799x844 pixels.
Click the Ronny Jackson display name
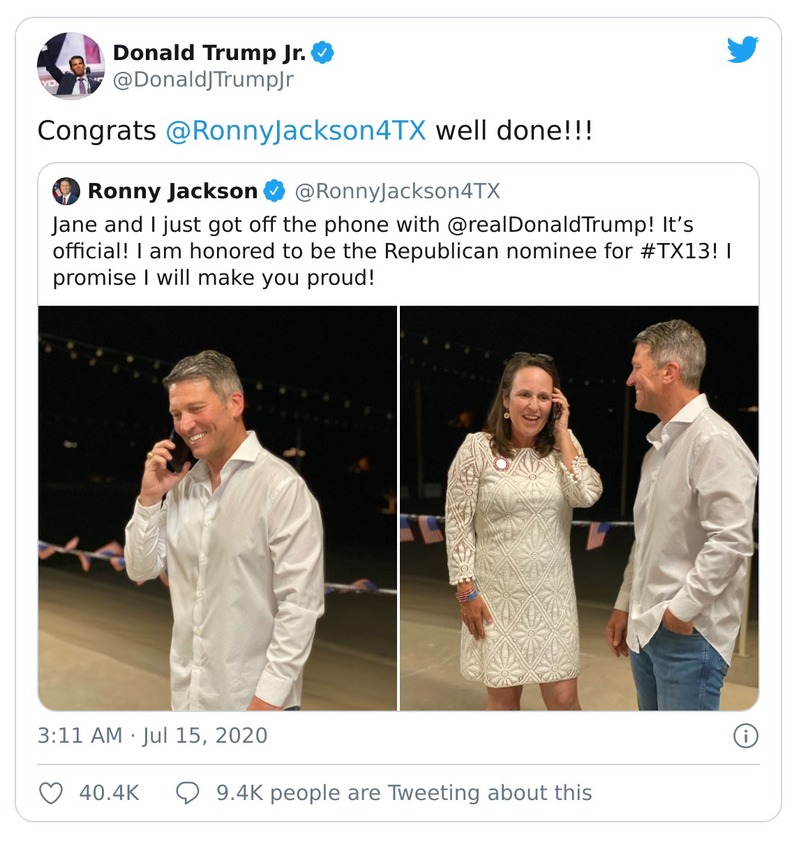175,185
